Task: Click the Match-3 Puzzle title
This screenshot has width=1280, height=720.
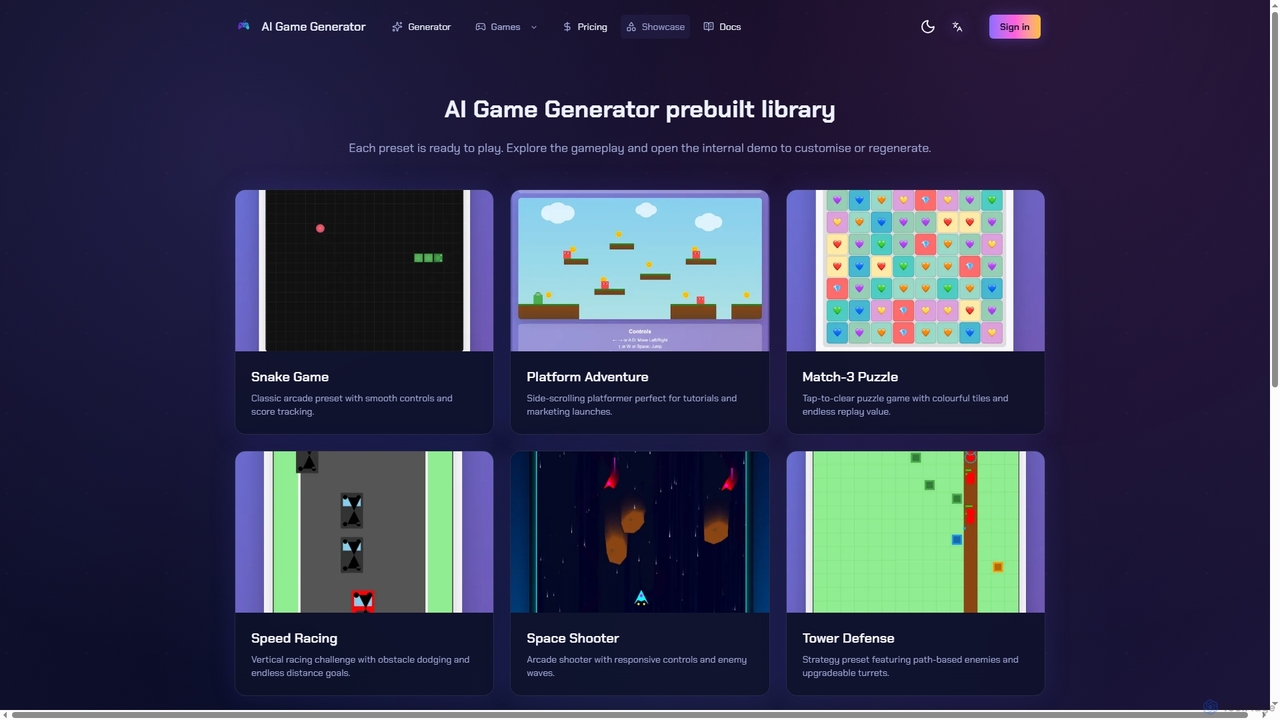Action: pos(850,377)
